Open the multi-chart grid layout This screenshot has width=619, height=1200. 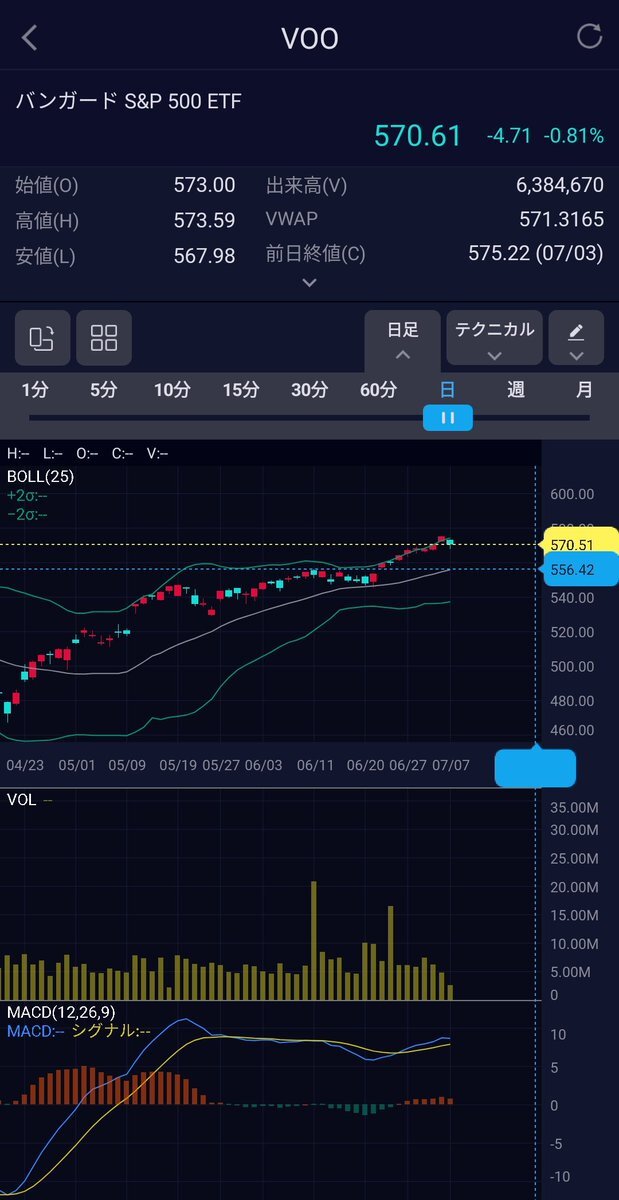(104, 338)
